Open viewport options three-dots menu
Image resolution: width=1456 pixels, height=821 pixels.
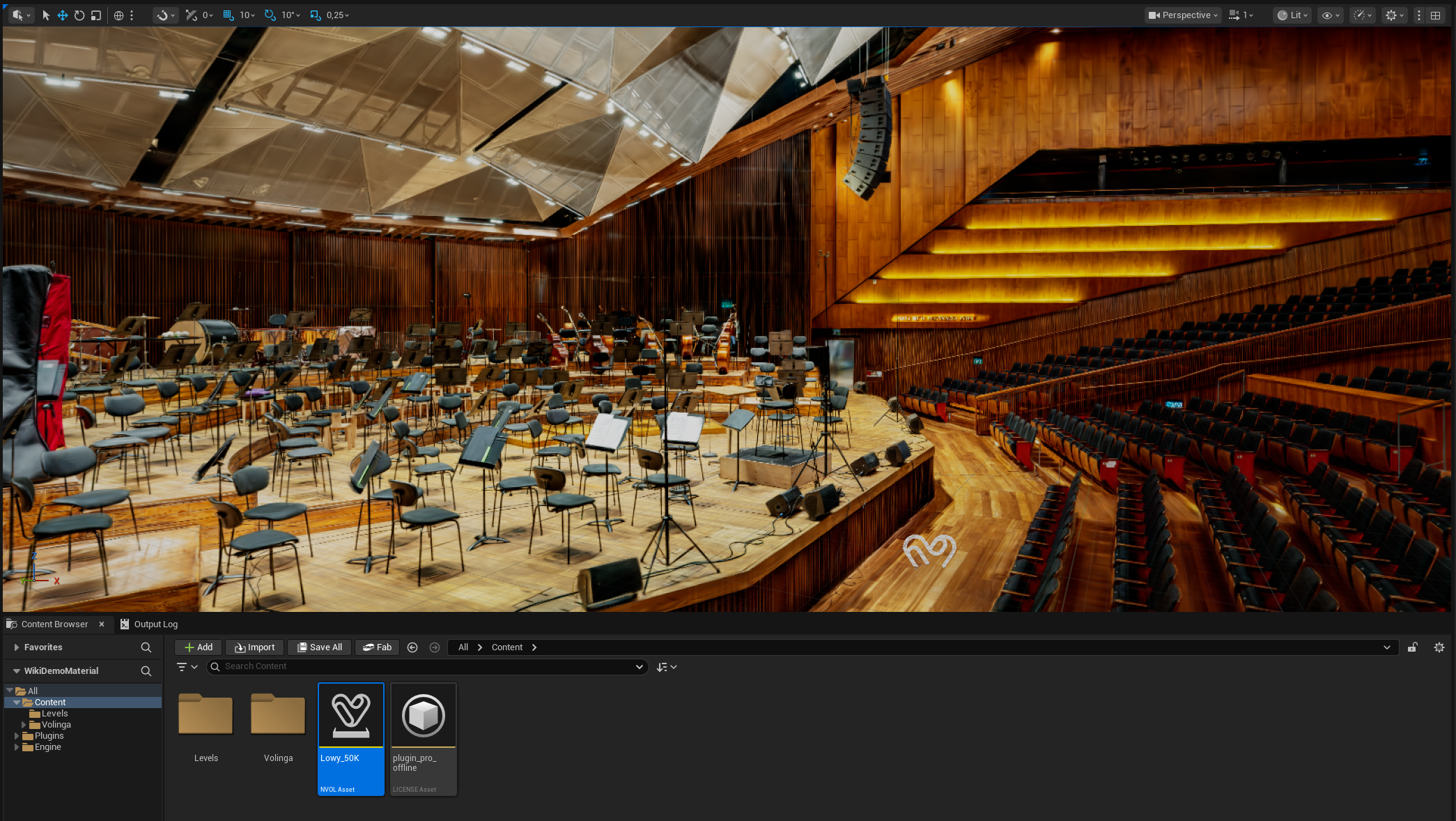(x=1419, y=15)
